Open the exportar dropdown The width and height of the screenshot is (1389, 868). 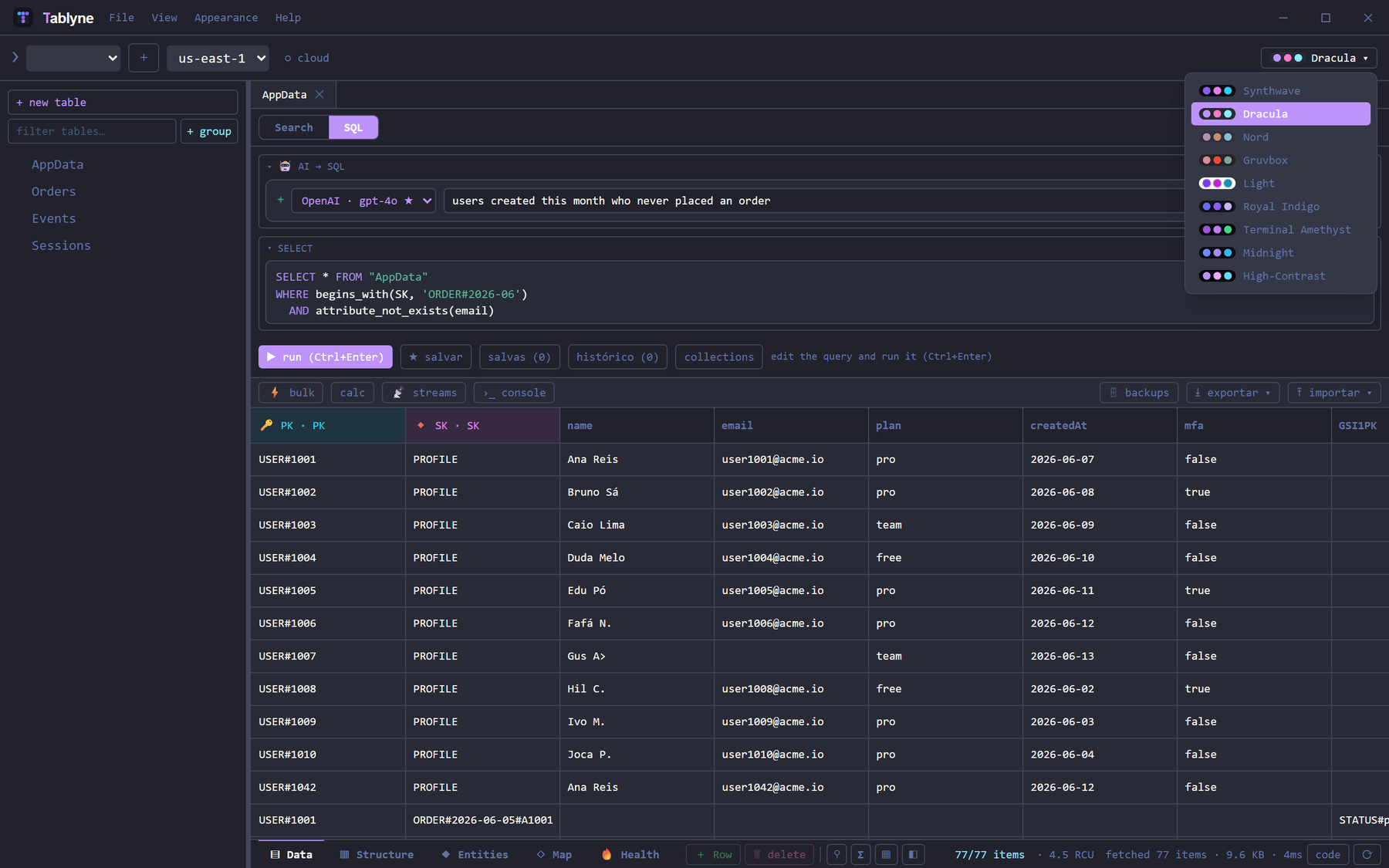click(x=1233, y=393)
